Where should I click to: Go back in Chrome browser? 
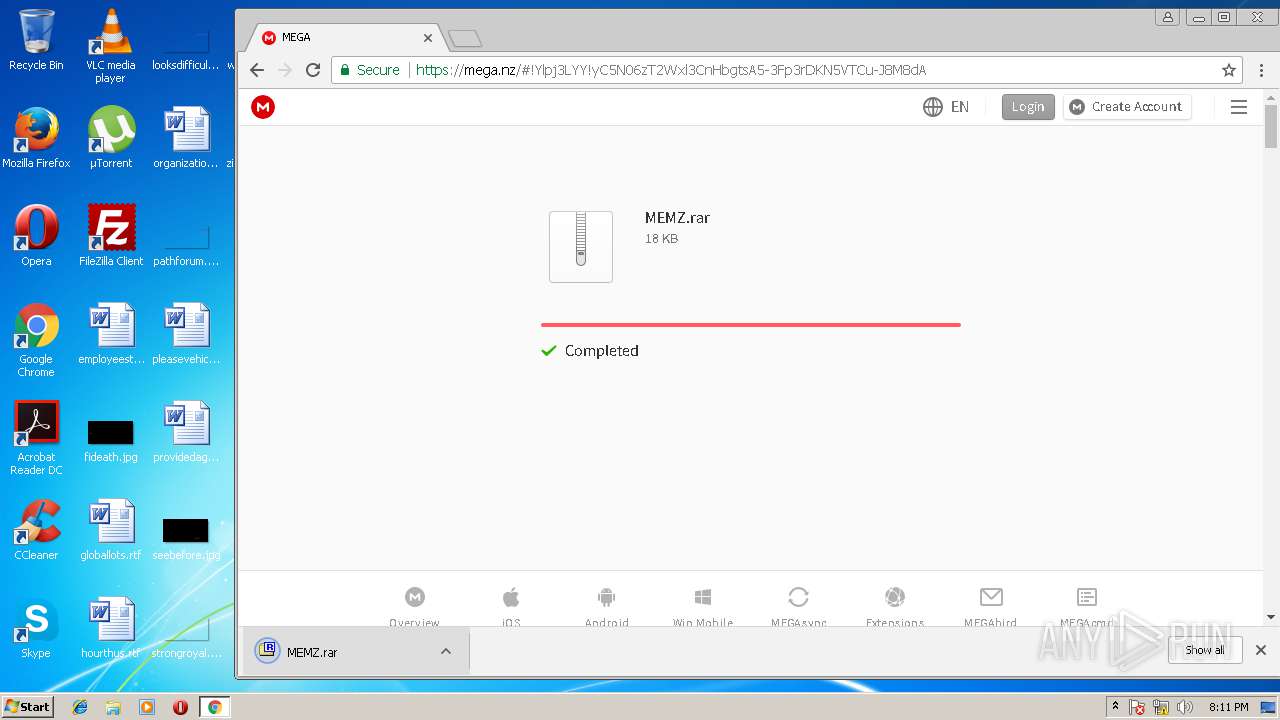(x=257, y=70)
